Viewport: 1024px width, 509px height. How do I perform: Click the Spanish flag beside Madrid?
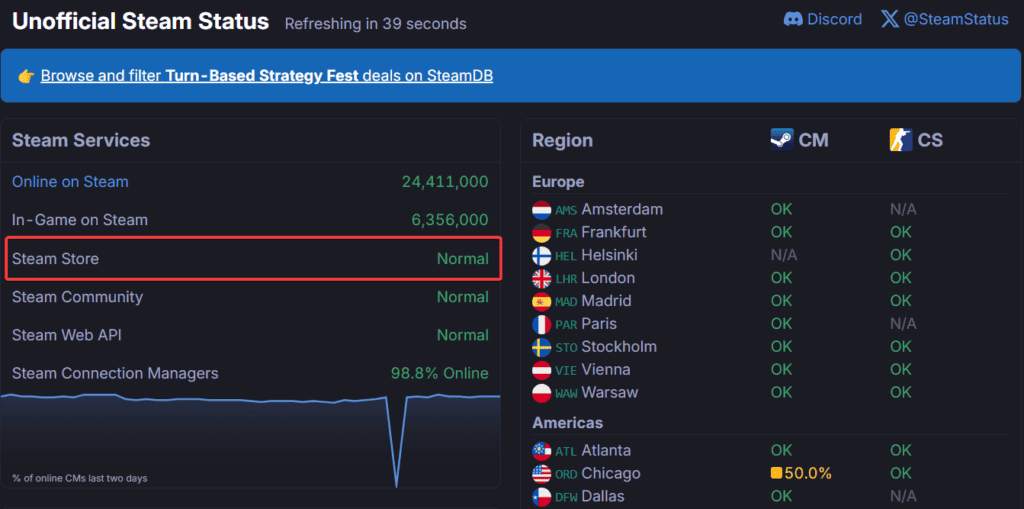[x=542, y=301]
